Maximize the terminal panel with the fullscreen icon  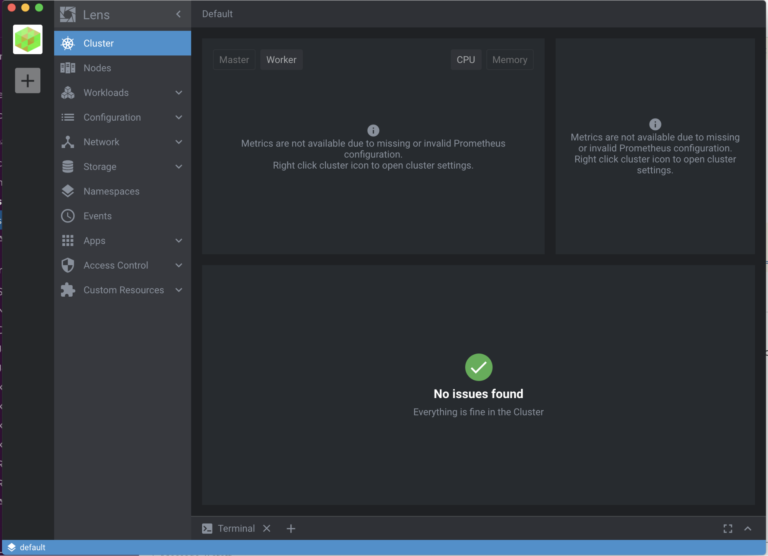click(x=728, y=528)
